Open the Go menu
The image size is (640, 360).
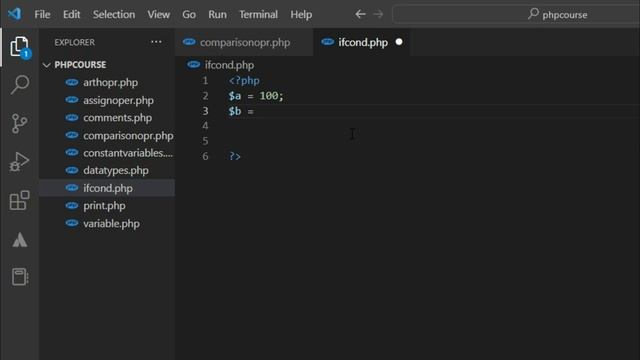click(x=189, y=14)
